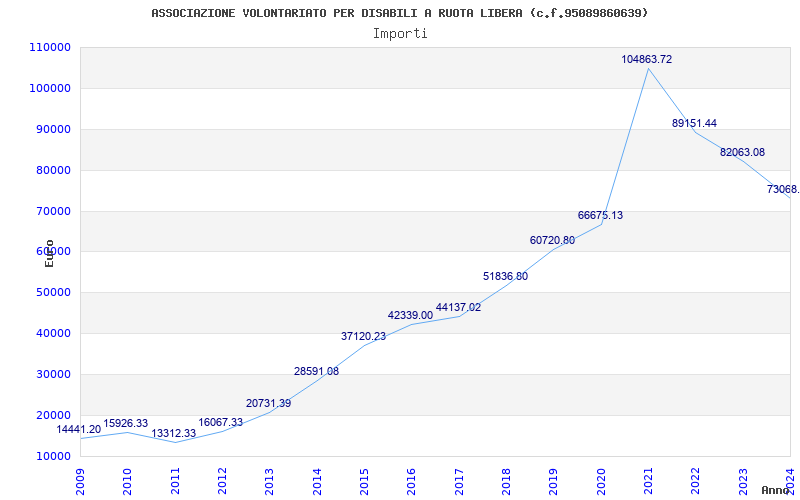Image resolution: width=800 pixels, height=500 pixels.
Task: Click the 2010 x-axis year label
Action: [128, 482]
